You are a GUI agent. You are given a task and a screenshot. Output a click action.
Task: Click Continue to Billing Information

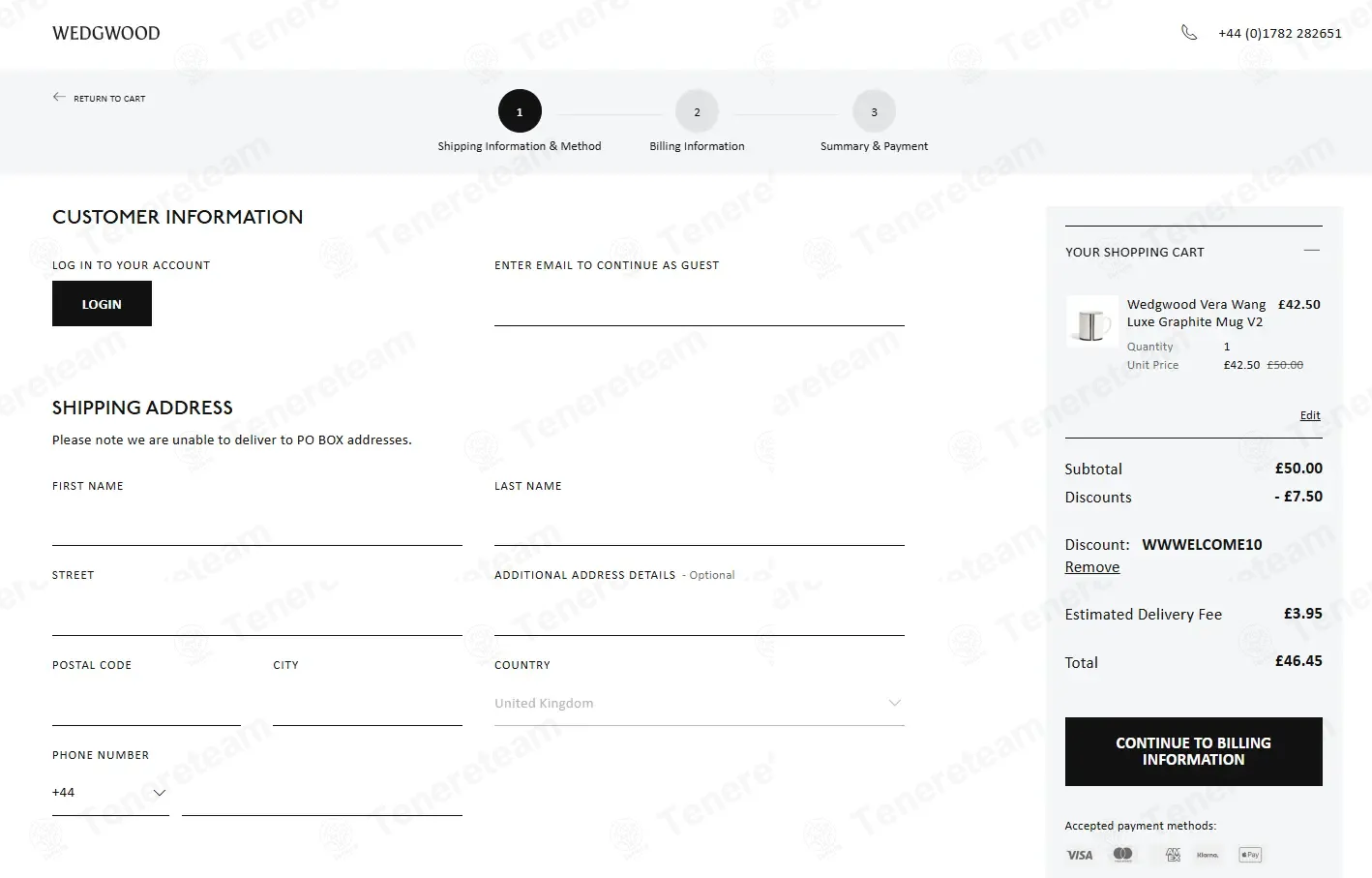pyautogui.click(x=1193, y=751)
